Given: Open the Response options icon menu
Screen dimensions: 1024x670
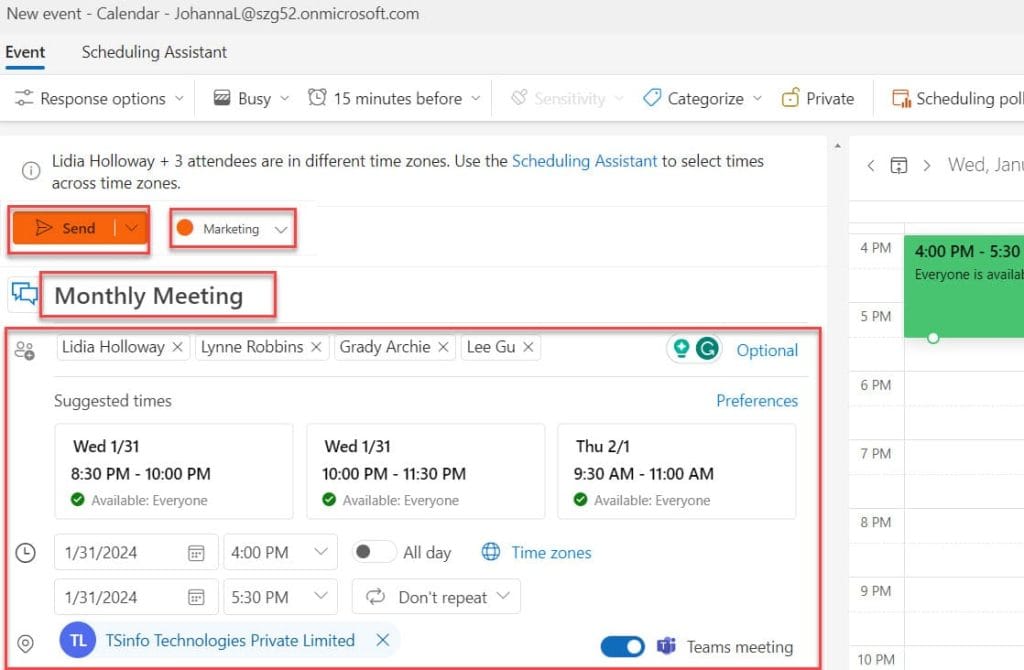Looking at the screenshot, I should [x=24, y=98].
